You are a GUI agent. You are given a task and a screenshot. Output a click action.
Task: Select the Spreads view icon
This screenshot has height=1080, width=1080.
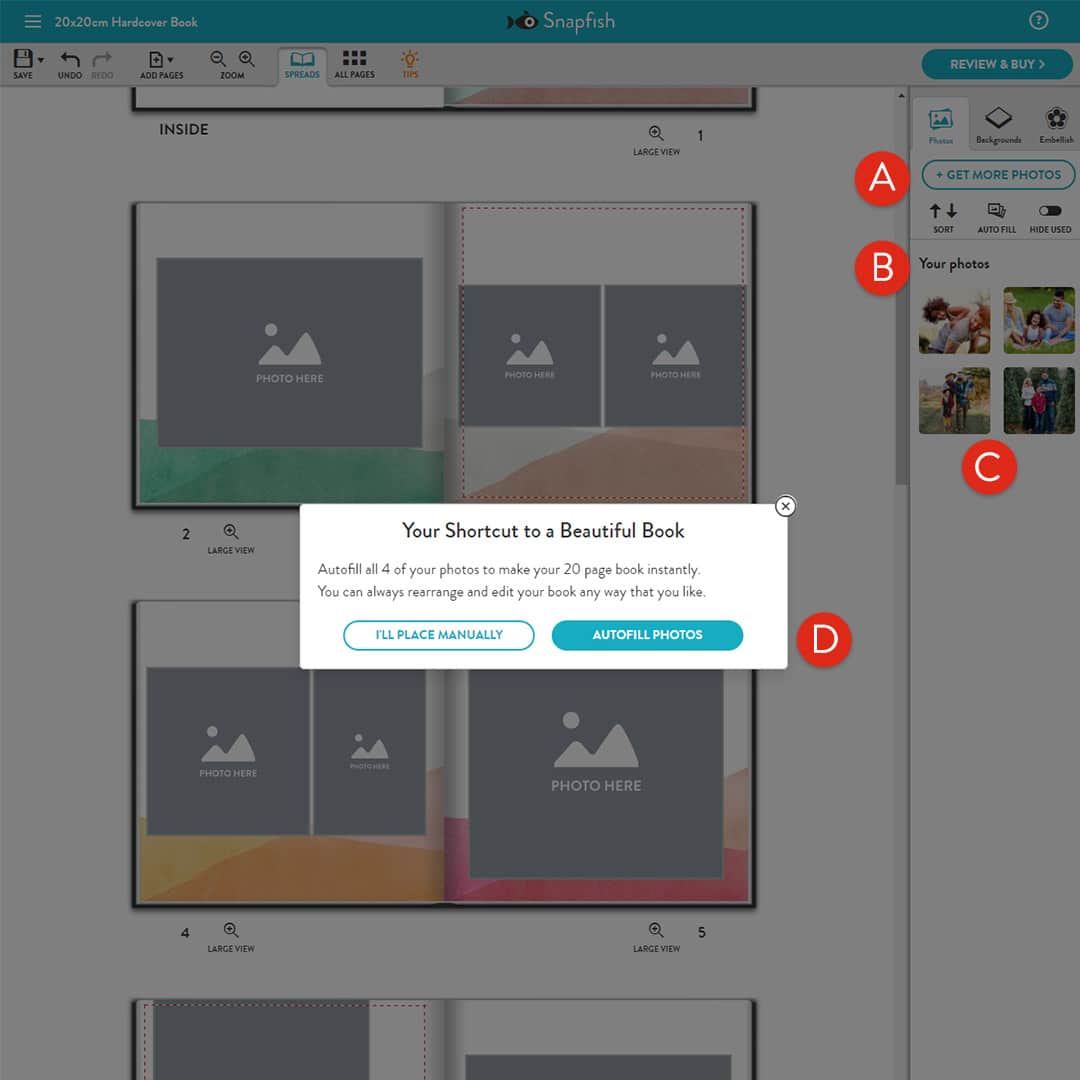click(x=302, y=62)
